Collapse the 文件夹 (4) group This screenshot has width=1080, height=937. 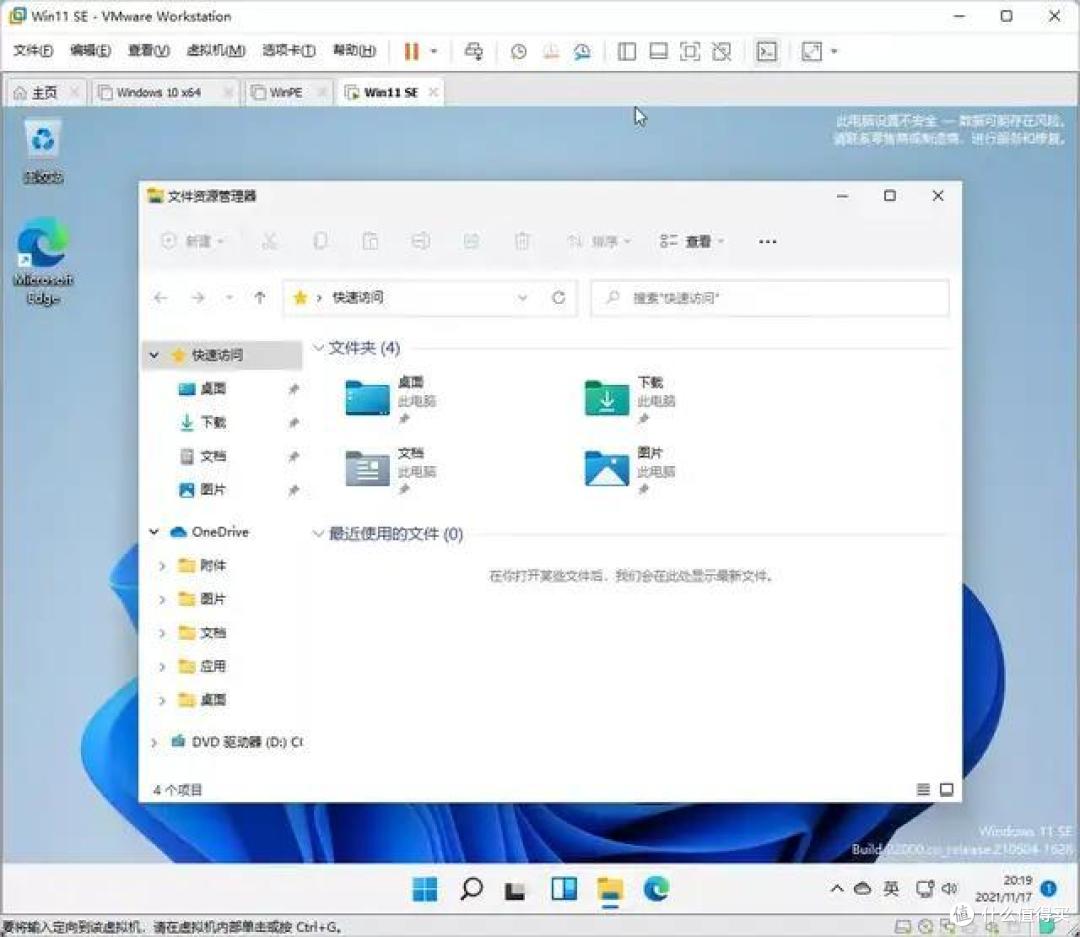pos(318,348)
